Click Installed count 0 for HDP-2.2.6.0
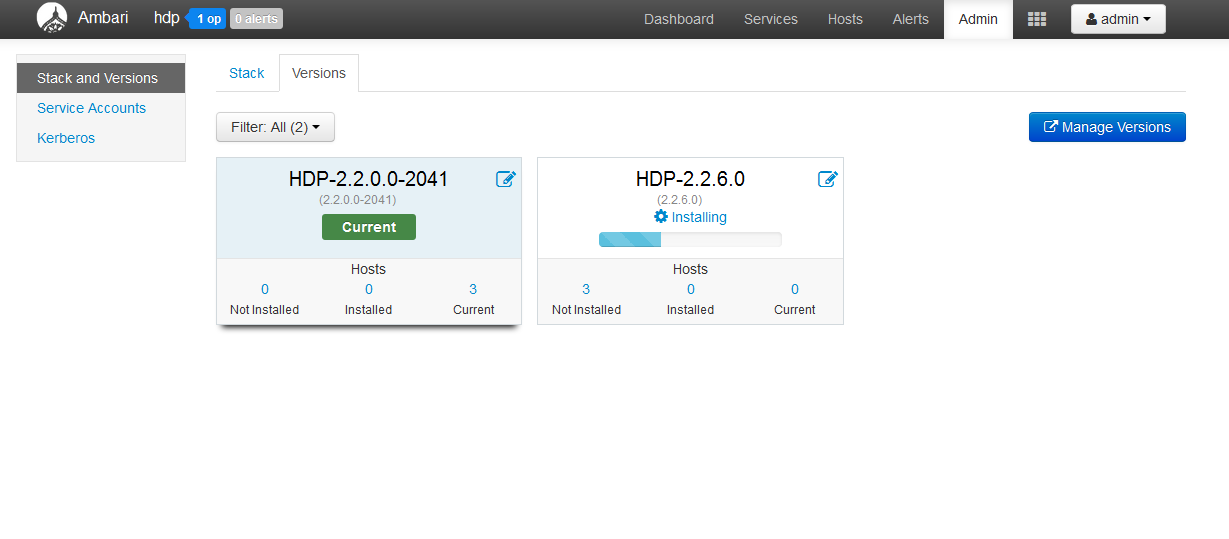Screen dimensions: 1229x539 691,289
